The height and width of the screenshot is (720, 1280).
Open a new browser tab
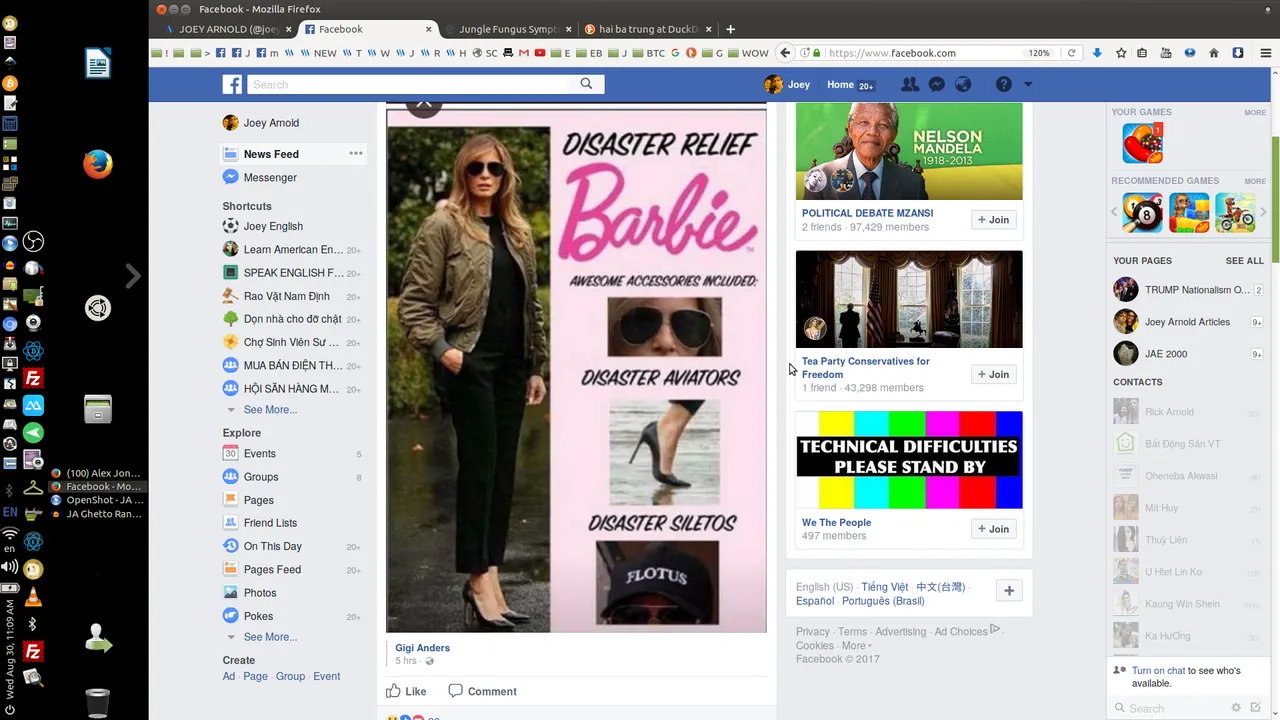[x=730, y=29]
